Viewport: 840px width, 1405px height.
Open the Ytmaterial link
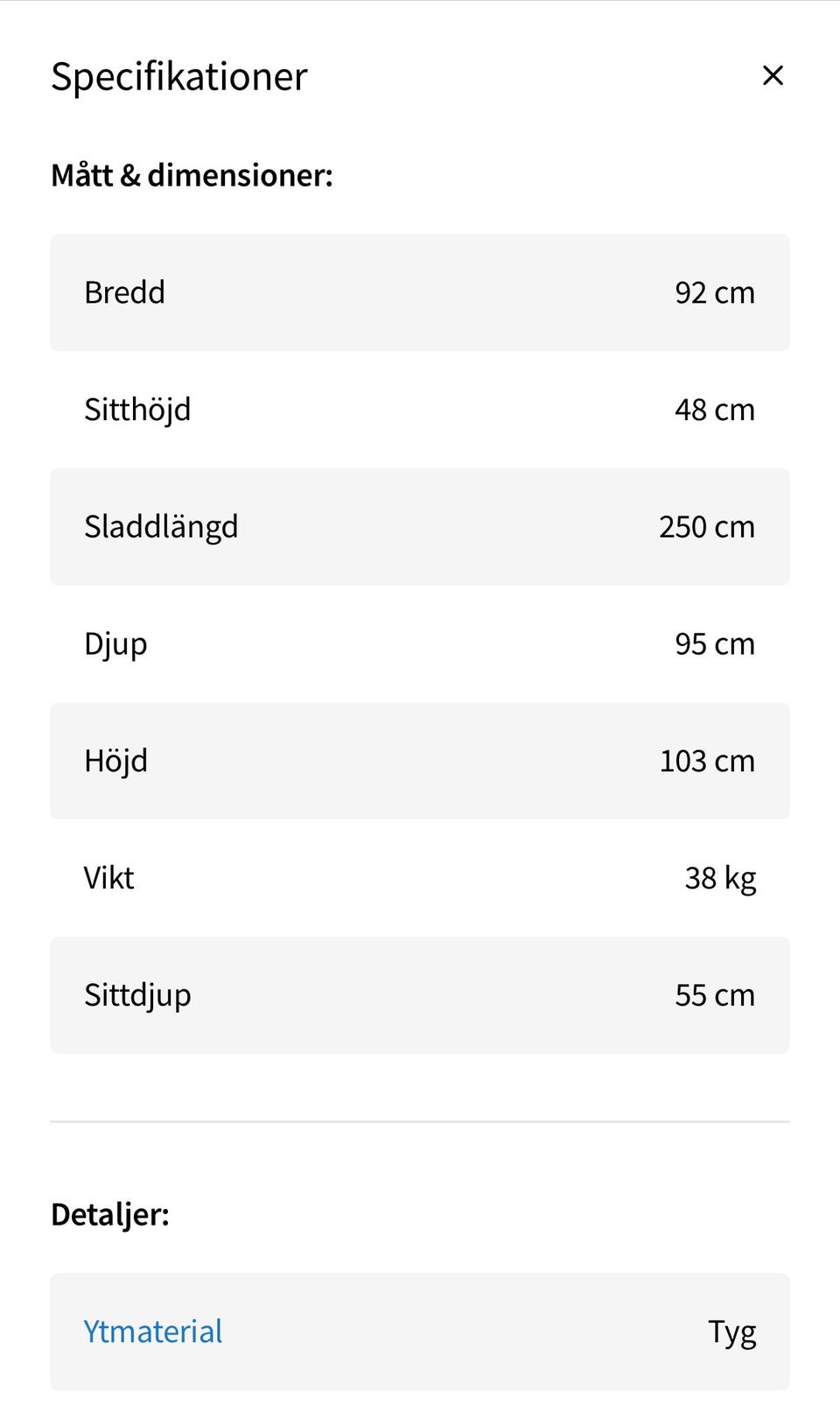point(153,1331)
